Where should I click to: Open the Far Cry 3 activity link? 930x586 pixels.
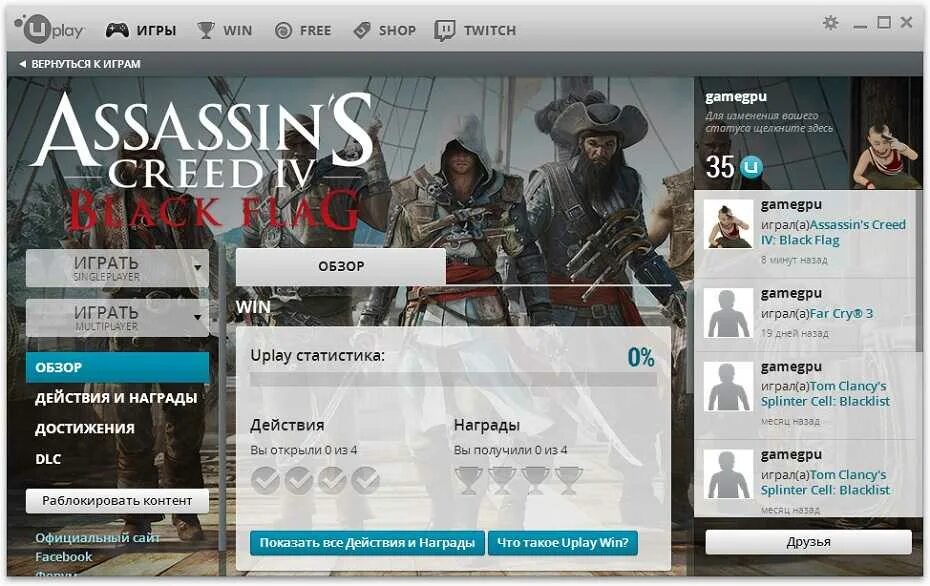(842, 313)
